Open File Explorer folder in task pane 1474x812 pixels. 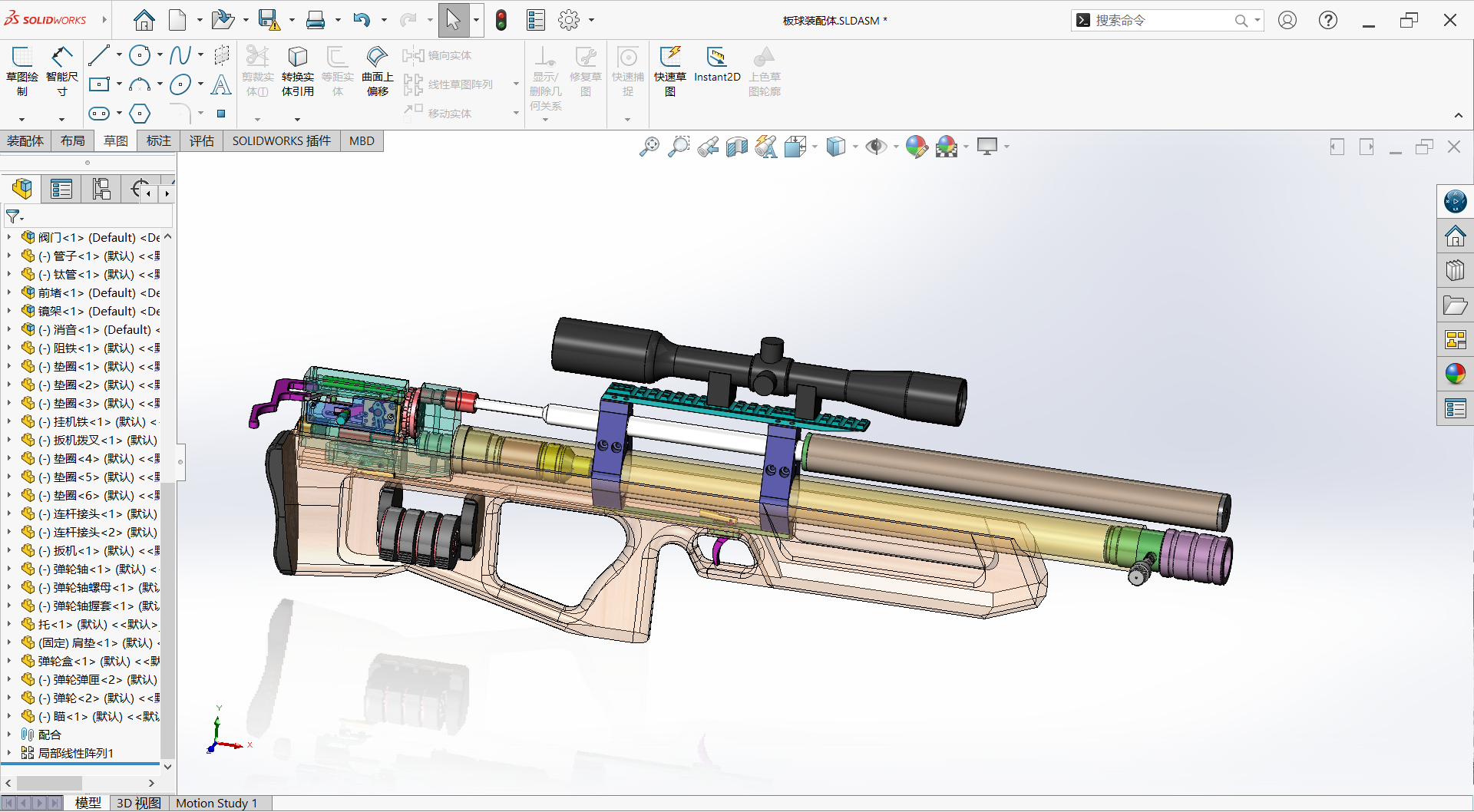pyautogui.click(x=1455, y=305)
